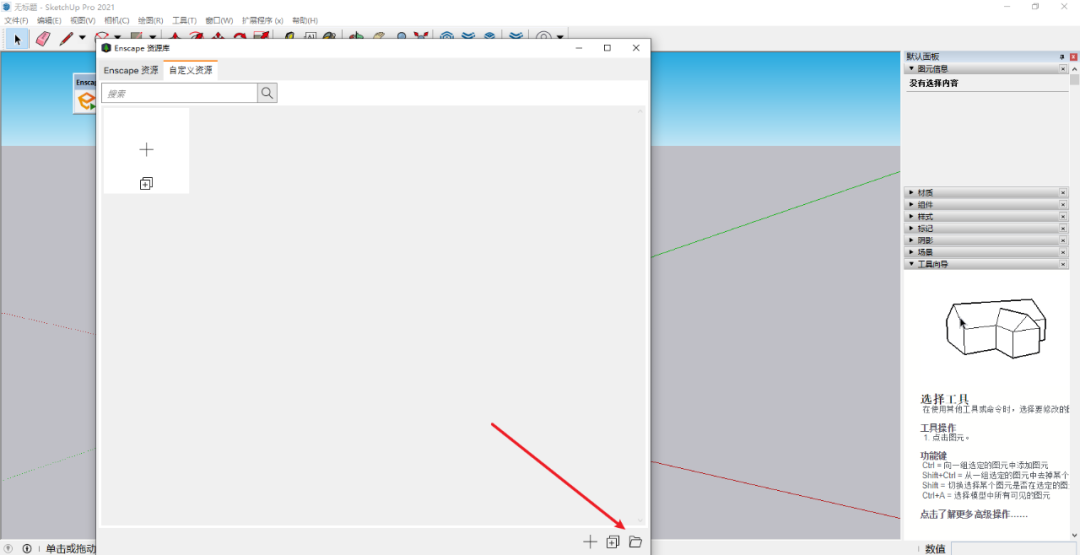Screen dimensions: 1080x555
Task: Select the Eraser tool
Action: [x=42, y=38]
